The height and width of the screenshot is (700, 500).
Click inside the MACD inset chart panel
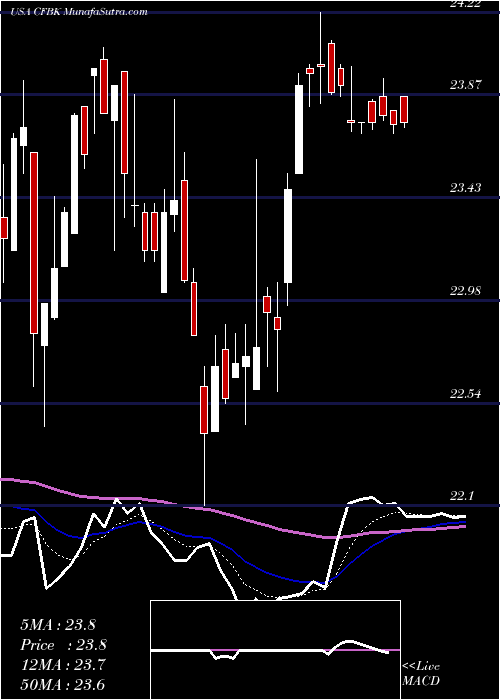(x=275, y=650)
